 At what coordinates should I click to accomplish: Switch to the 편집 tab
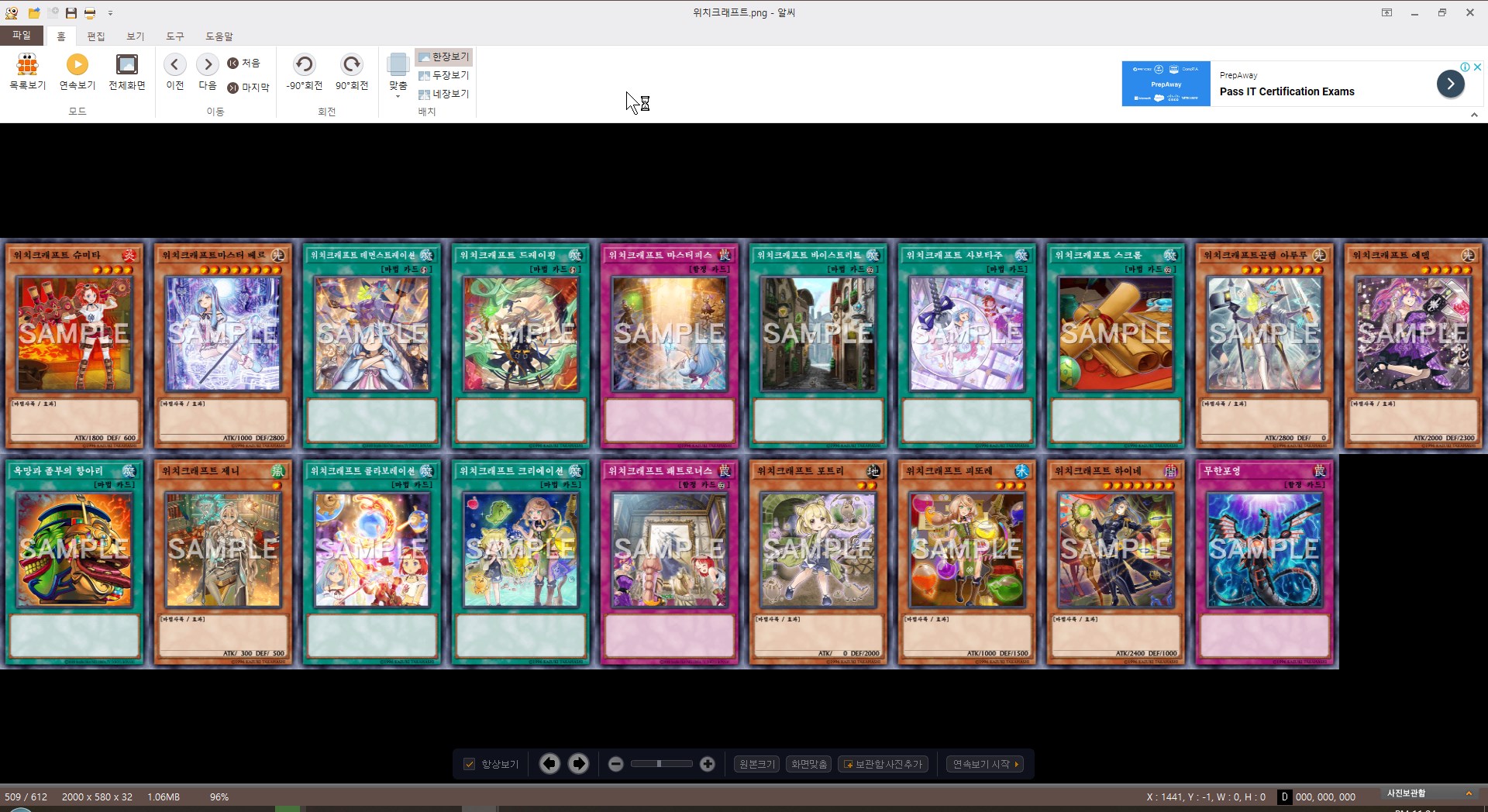coord(96,36)
